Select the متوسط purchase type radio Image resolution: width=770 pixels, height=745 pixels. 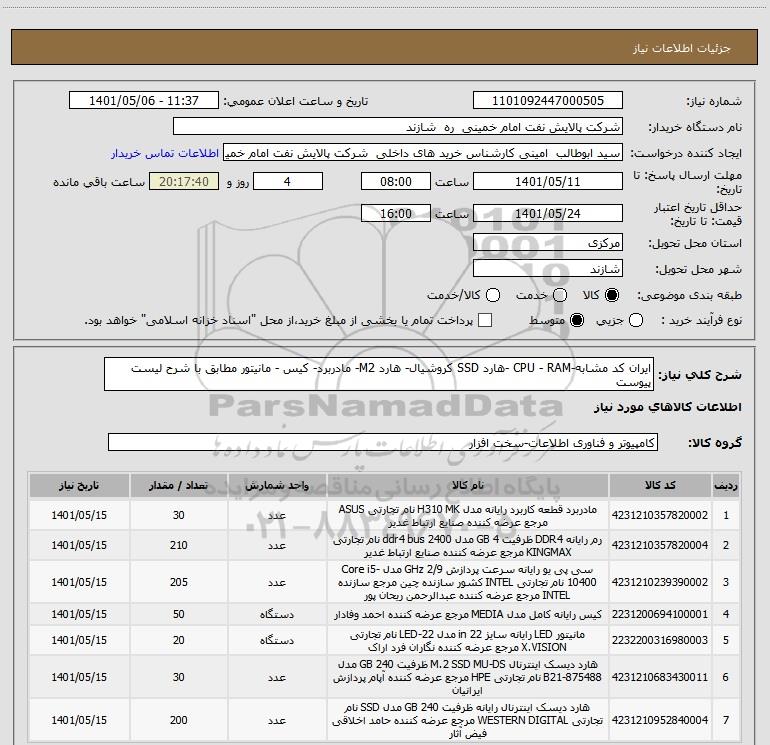[575, 320]
